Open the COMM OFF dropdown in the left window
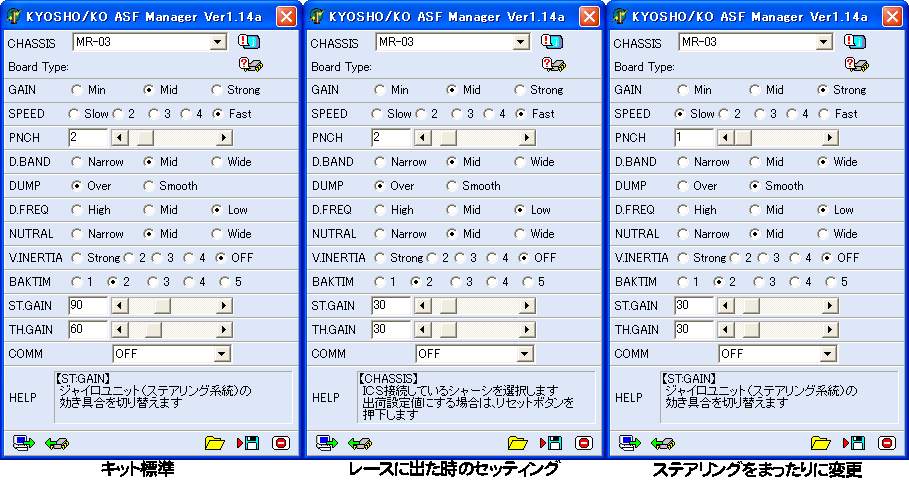909x480 pixels. [x=221, y=354]
